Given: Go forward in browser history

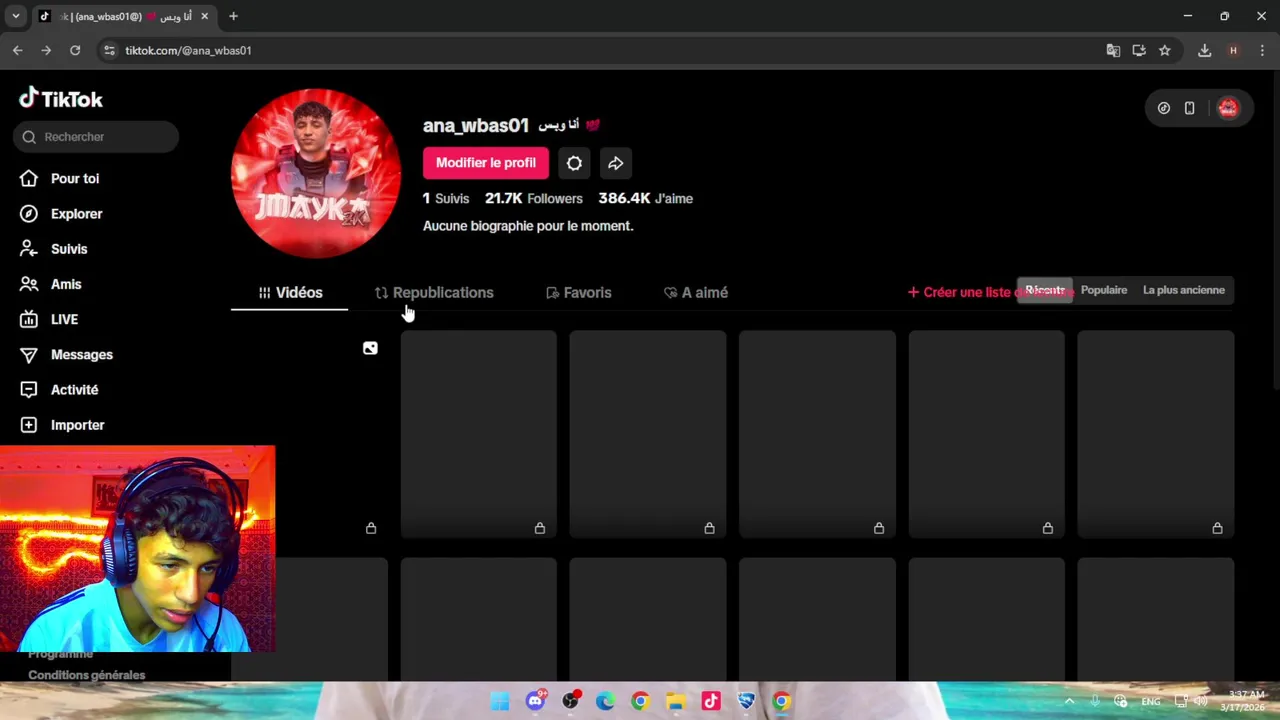Looking at the screenshot, I should (46, 50).
